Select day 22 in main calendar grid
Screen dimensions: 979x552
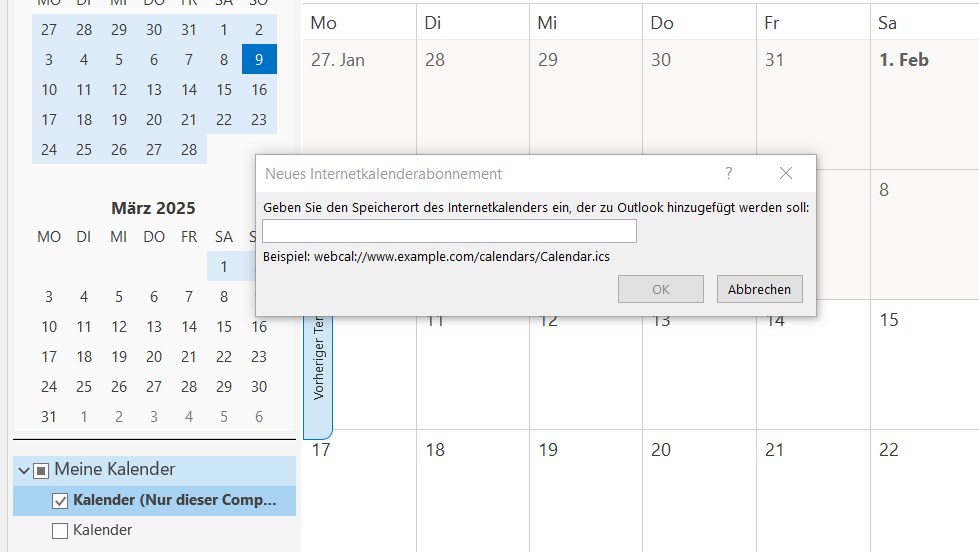(925, 490)
